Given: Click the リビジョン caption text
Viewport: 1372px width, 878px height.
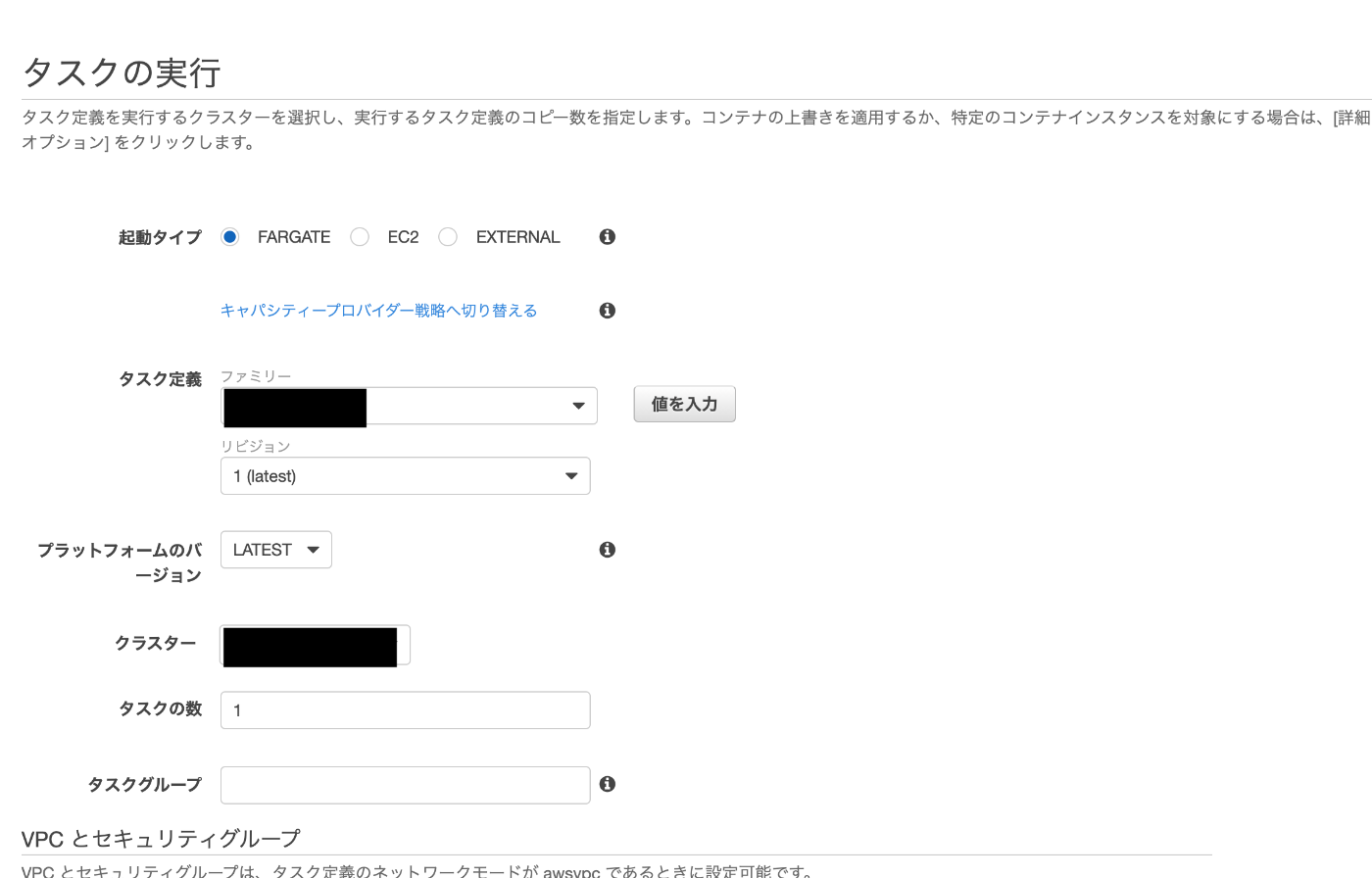Looking at the screenshot, I should click(256, 446).
